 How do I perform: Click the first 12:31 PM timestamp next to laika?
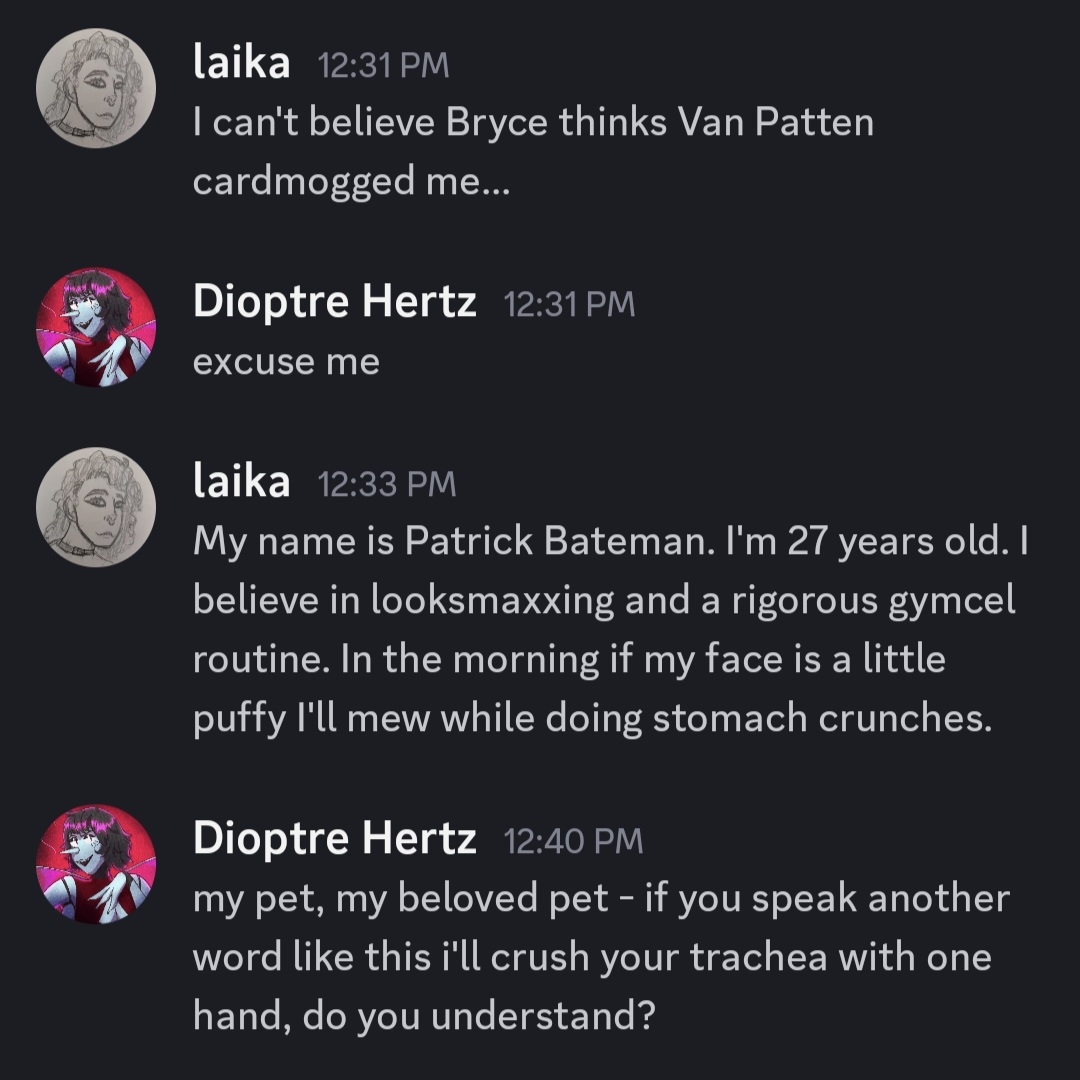(383, 66)
